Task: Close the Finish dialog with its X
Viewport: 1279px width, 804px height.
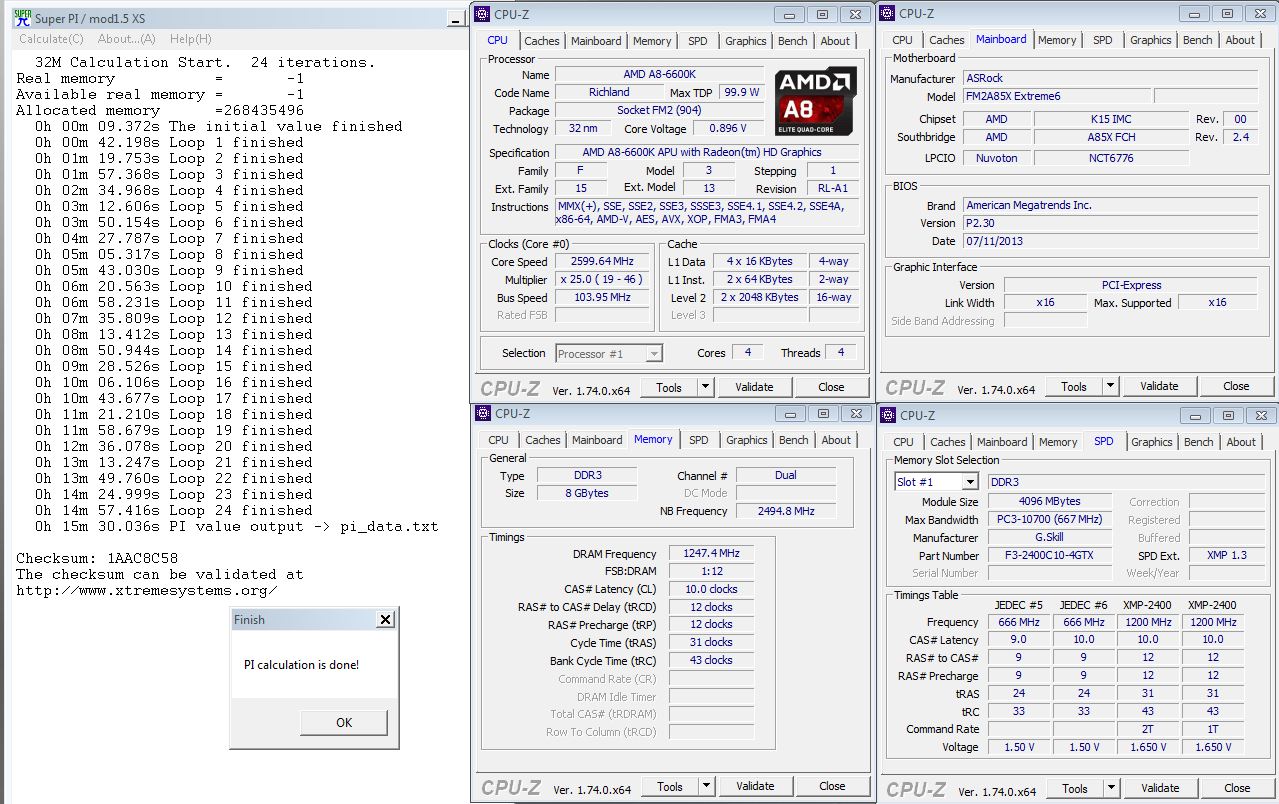Action: coord(385,620)
